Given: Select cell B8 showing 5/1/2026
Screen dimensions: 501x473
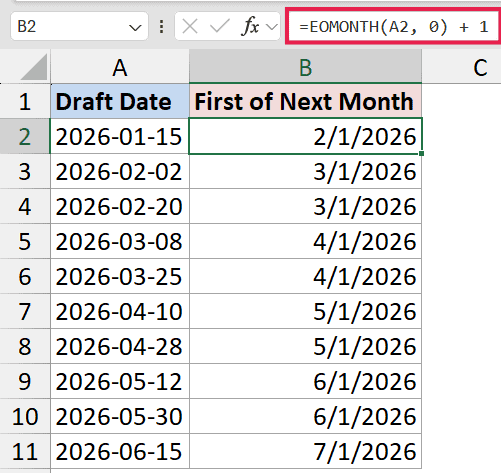Looking at the screenshot, I should click(305, 346).
